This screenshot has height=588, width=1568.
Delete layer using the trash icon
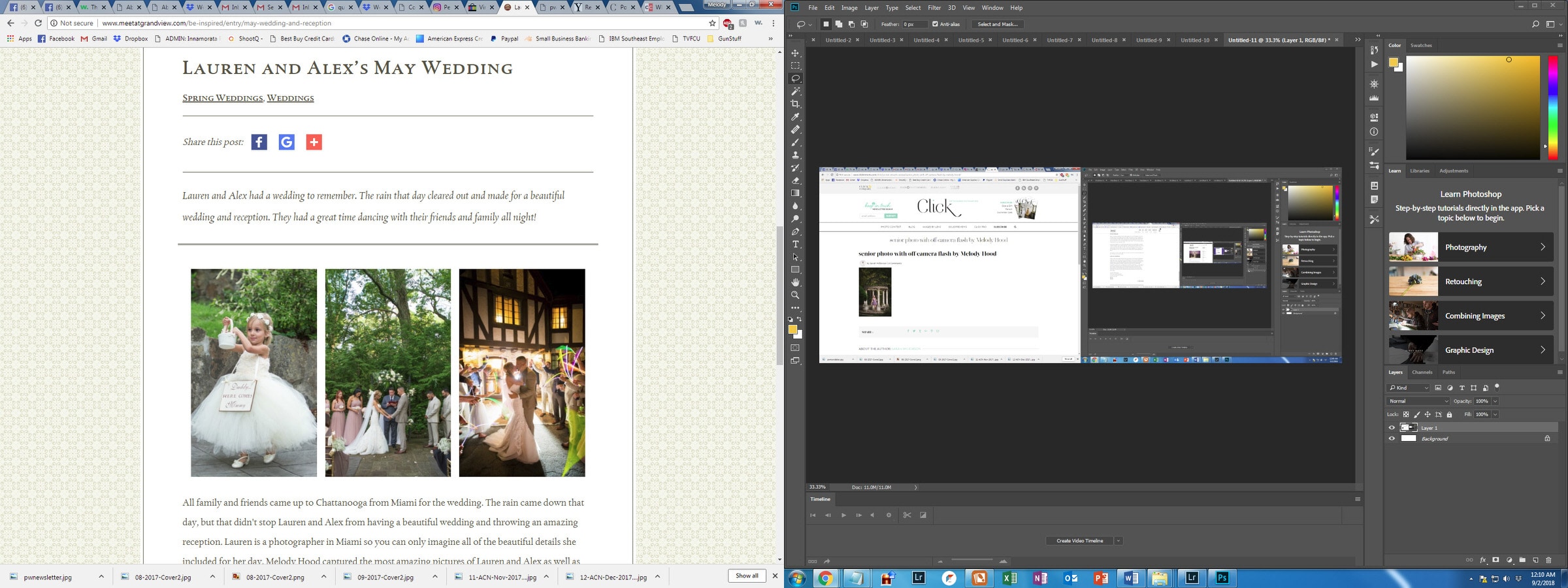pyautogui.click(x=1548, y=560)
